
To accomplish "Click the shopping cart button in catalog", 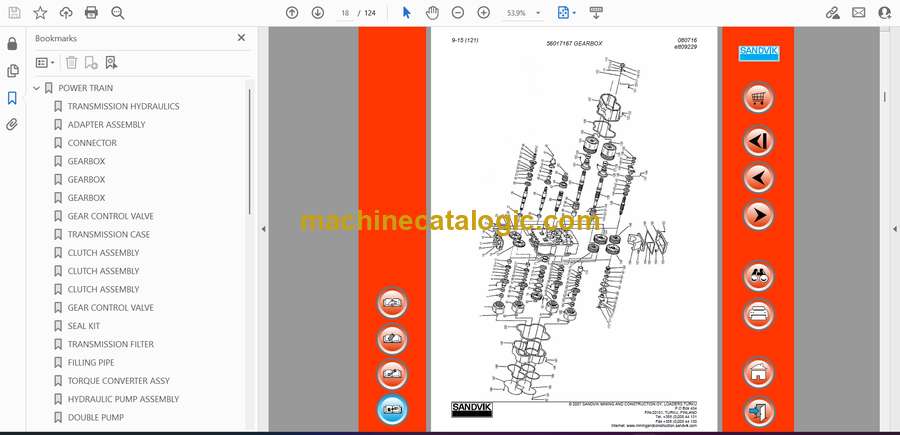I will click(x=758, y=97).
